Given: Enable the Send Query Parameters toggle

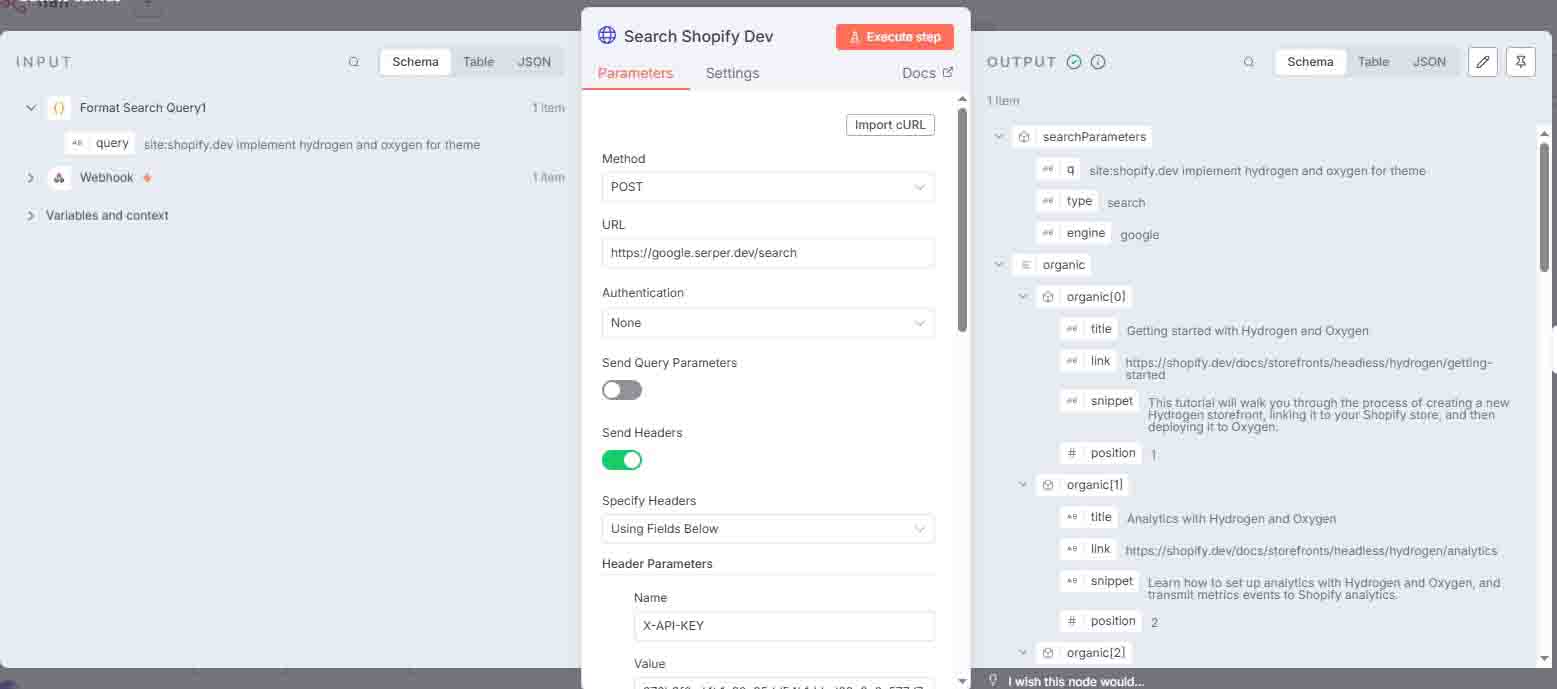Looking at the screenshot, I should [622, 390].
